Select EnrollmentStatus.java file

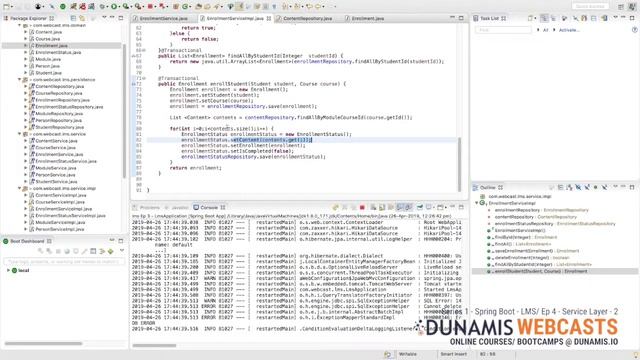58,52
